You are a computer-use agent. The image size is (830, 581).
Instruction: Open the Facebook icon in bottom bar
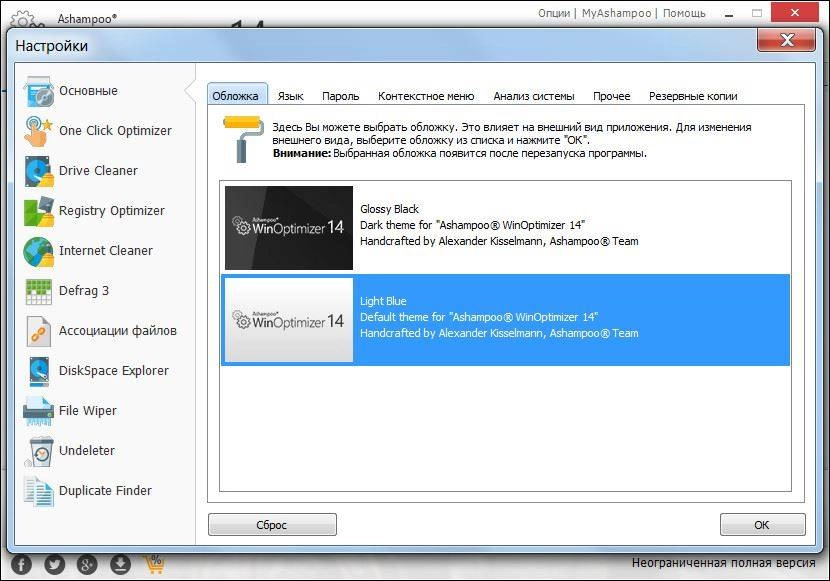pos(22,565)
